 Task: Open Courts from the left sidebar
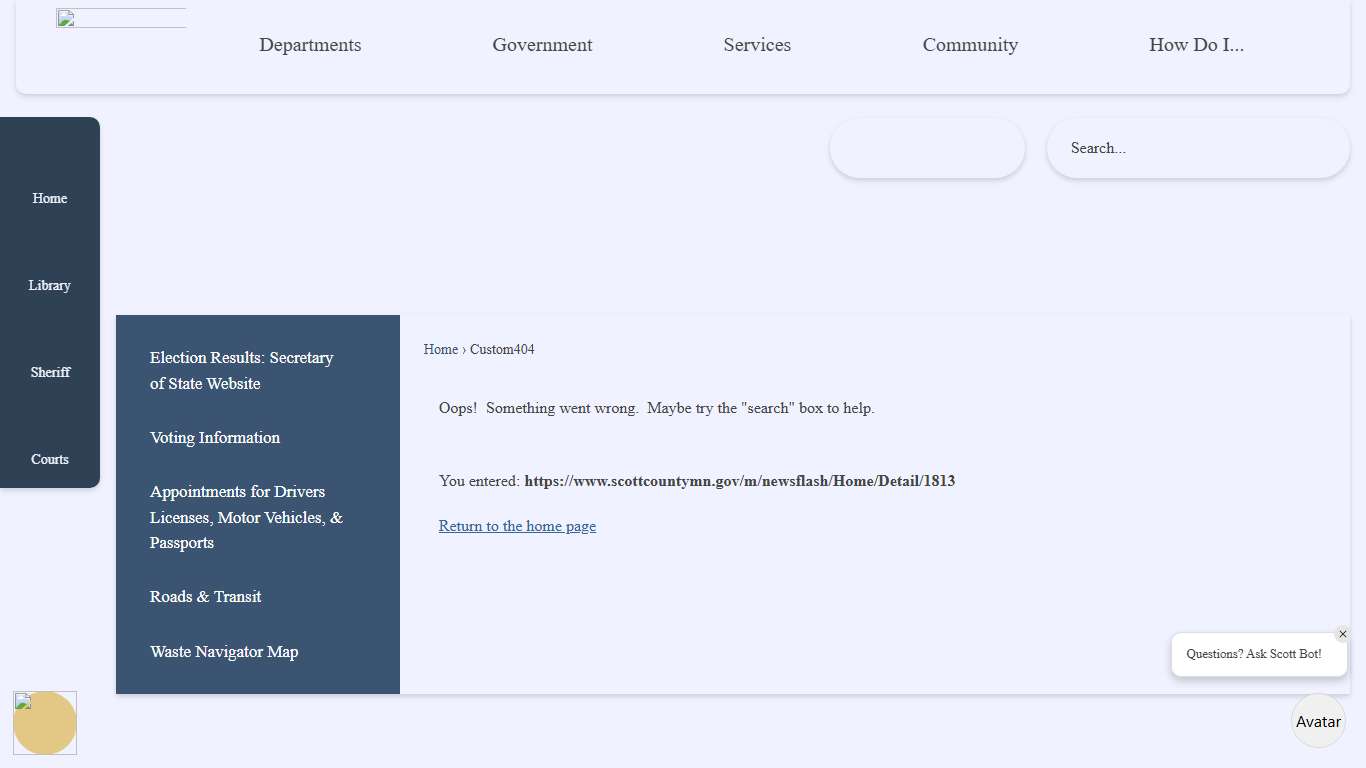pos(50,459)
